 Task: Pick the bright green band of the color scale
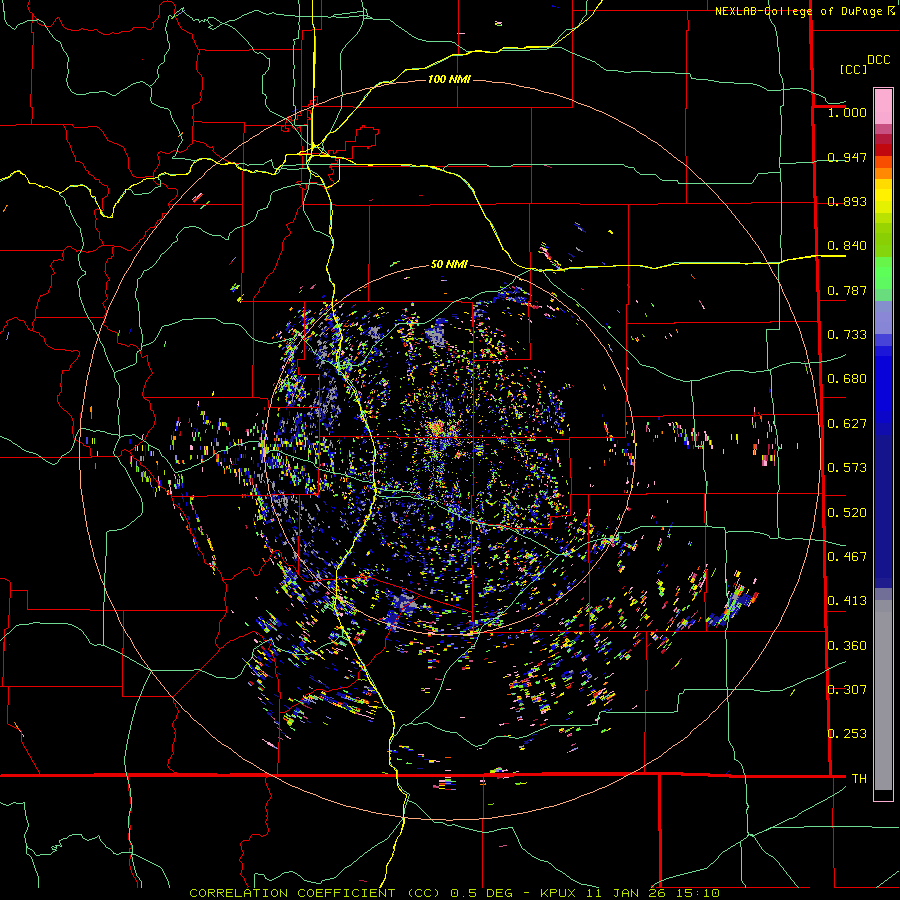(x=883, y=273)
